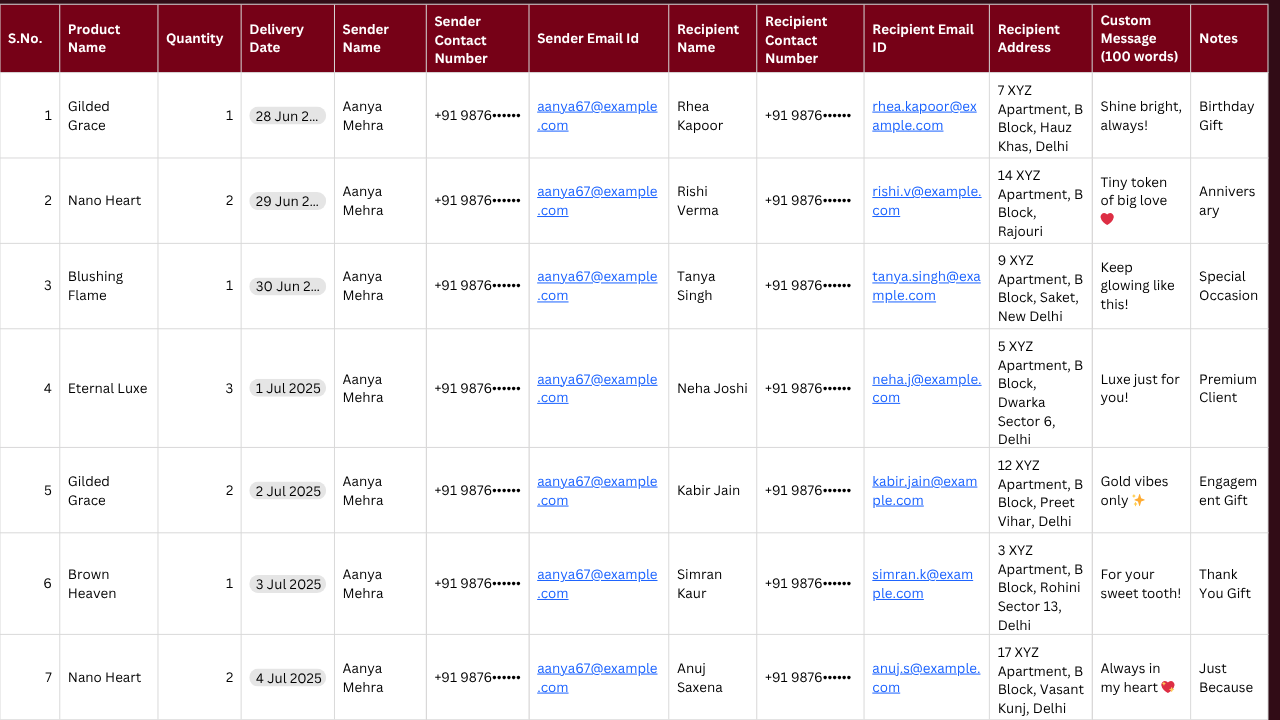
Task: Select the Neha Joshi recipient cell
Action: [x=712, y=388]
